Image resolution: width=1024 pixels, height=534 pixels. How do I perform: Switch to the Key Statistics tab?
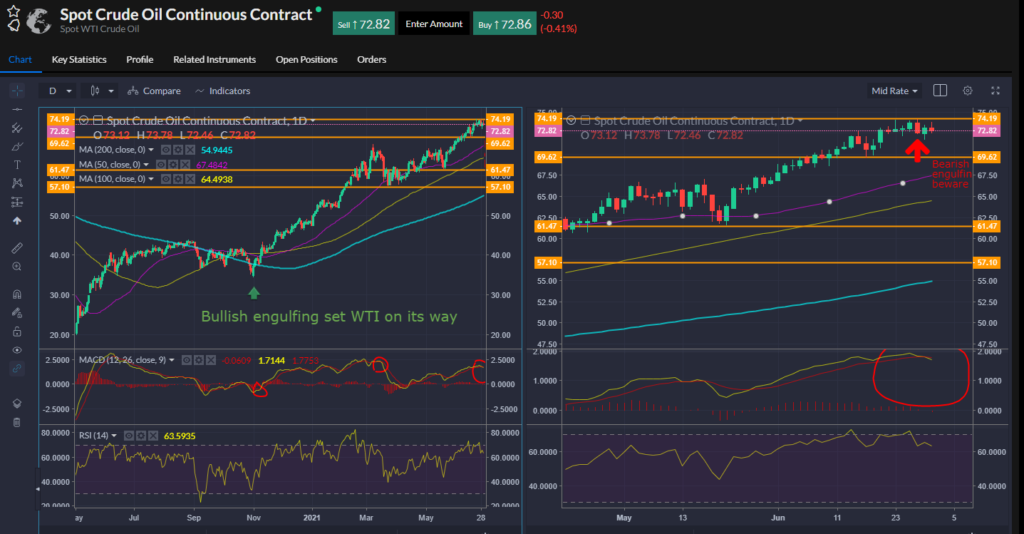pos(79,60)
